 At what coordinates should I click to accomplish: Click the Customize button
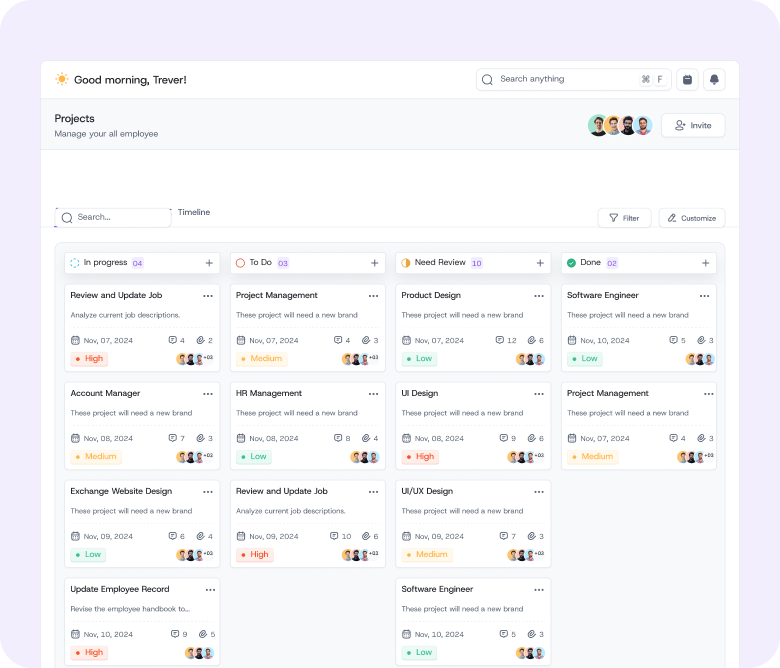click(x=692, y=218)
